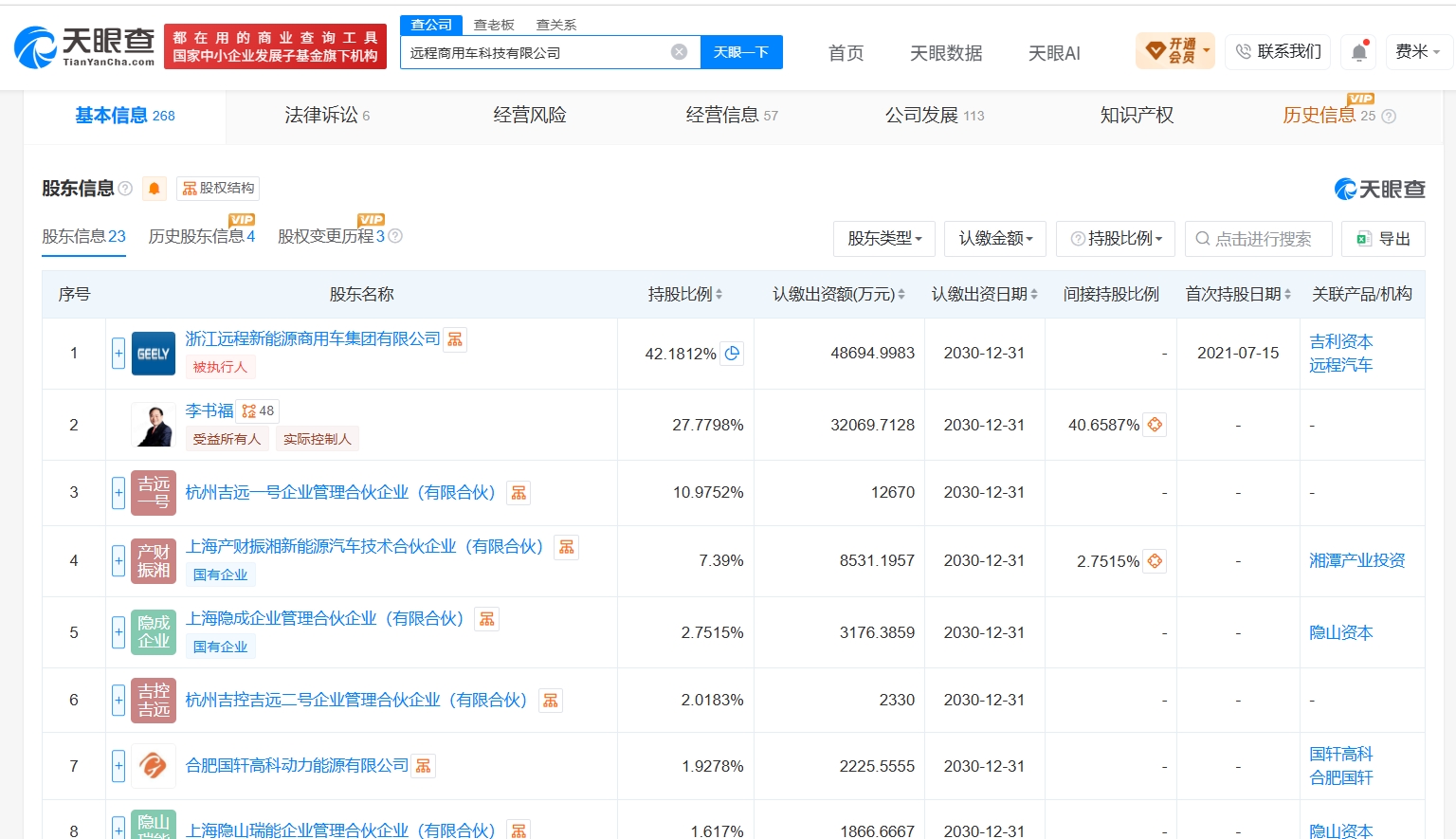Open the 股东类型 filter dropdown
The image size is (1456, 839).
tap(884, 239)
